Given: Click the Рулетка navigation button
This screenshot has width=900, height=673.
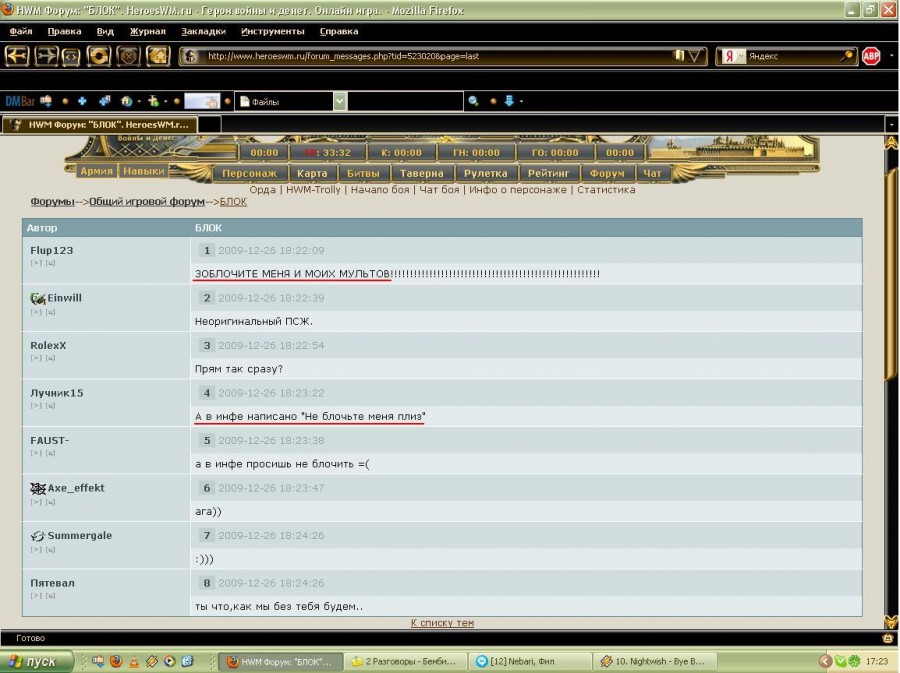Looking at the screenshot, I should click(x=486, y=173).
